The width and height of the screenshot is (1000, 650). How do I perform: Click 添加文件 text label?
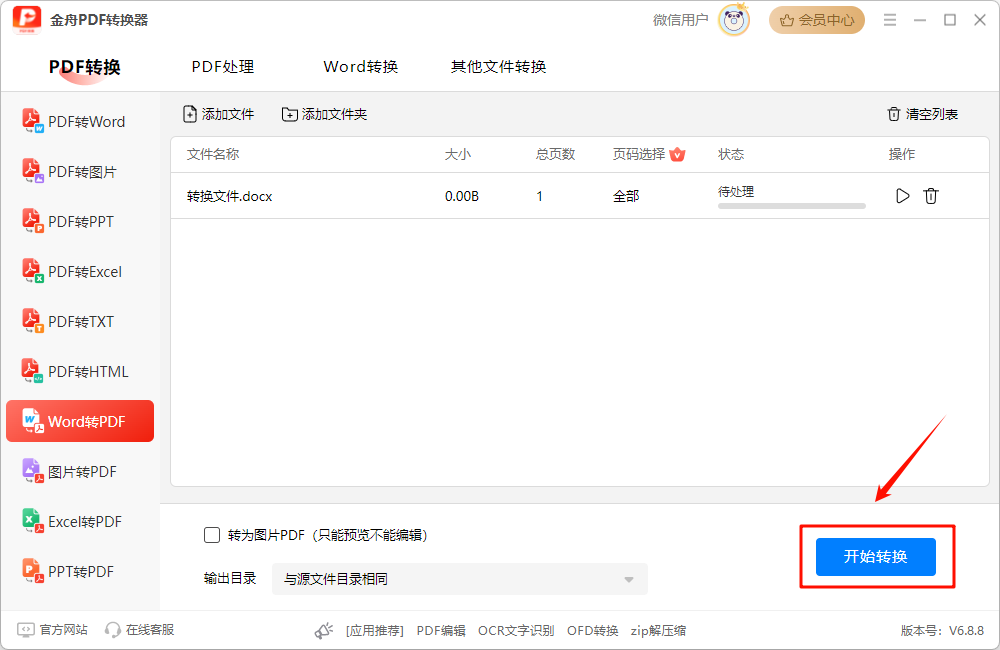point(228,114)
